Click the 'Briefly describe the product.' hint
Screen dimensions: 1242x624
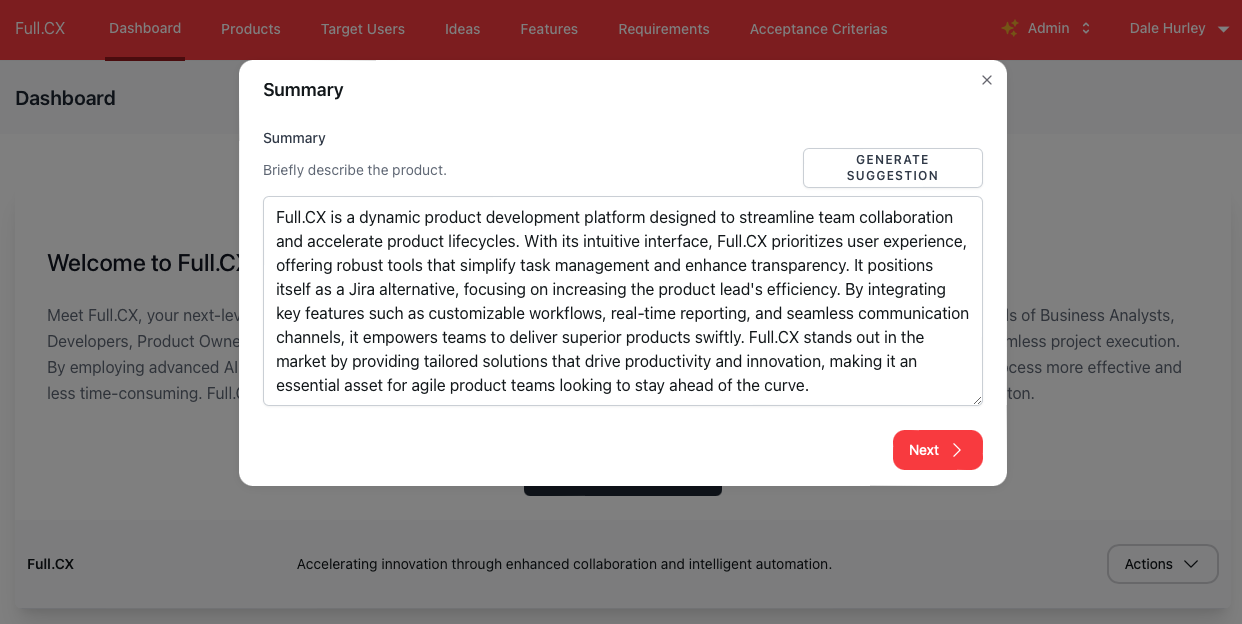pyautogui.click(x=355, y=170)
